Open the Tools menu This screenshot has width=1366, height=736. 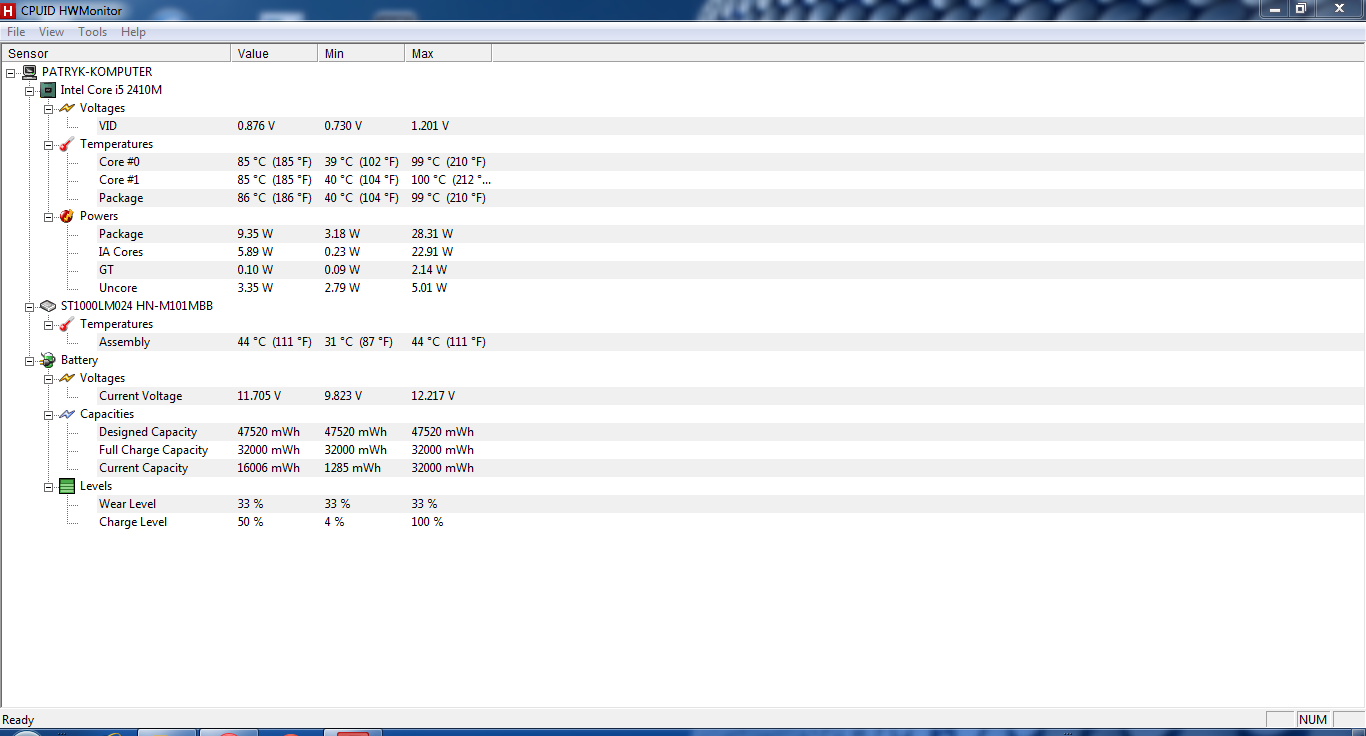coord(93,32)
